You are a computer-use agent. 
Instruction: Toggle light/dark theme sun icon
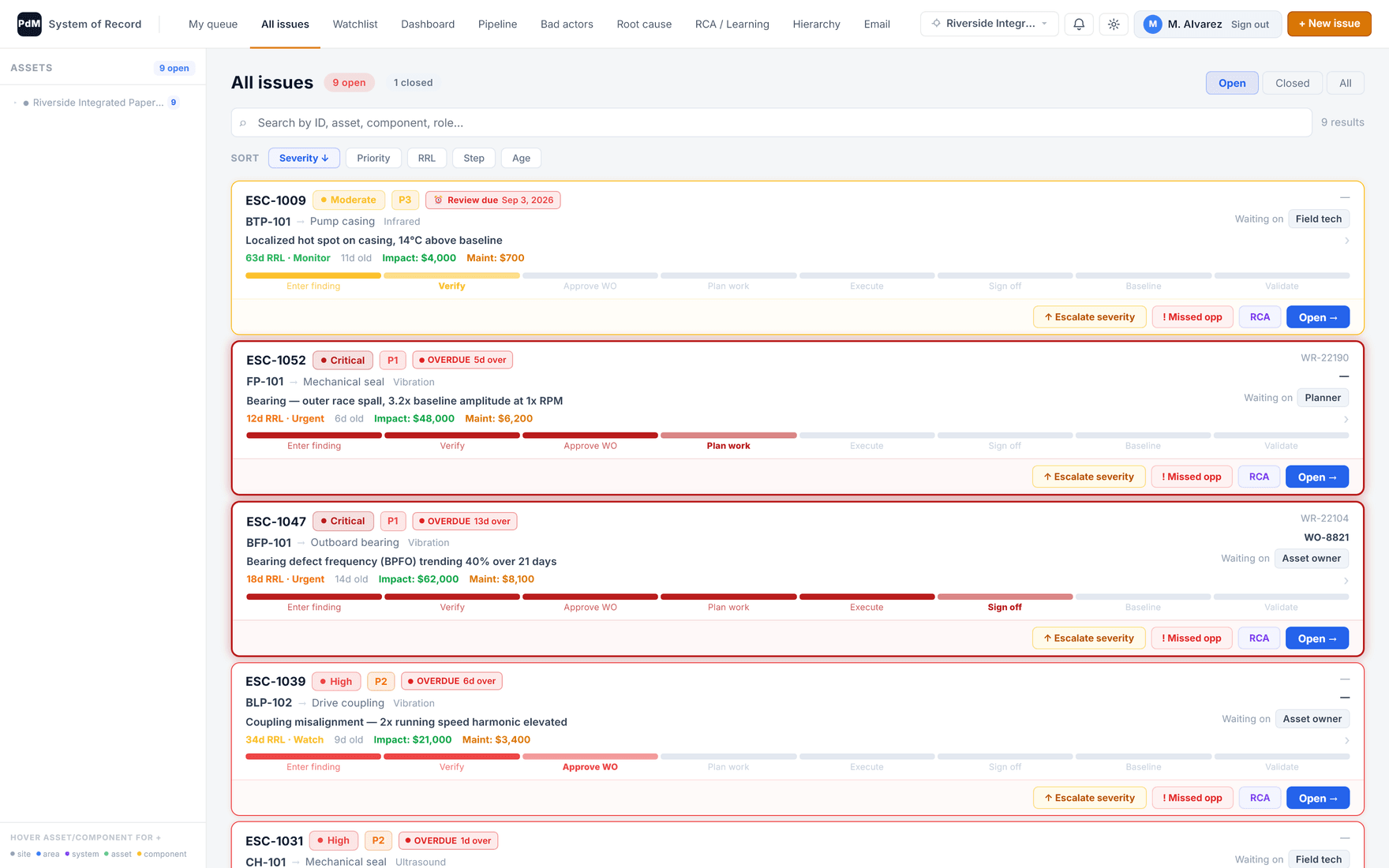1114,24
